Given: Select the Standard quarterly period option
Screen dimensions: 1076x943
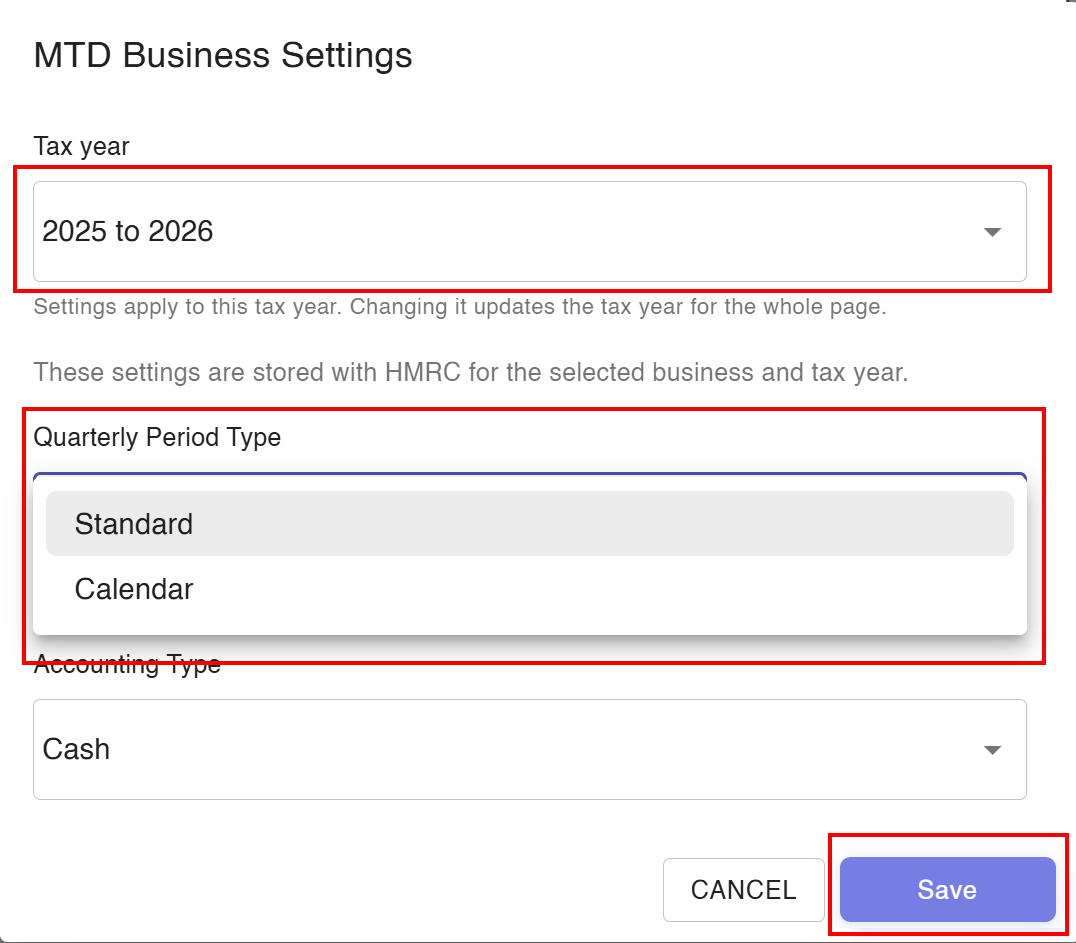Looking at the screenshot, I should (x=530, y=524).
